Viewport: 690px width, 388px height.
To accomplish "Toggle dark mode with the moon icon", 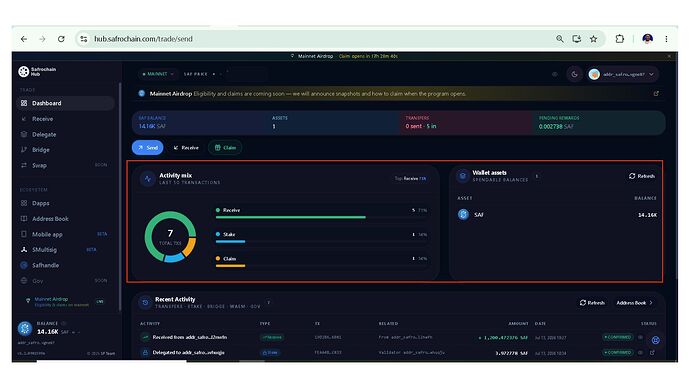I will [x=574, y=74].
